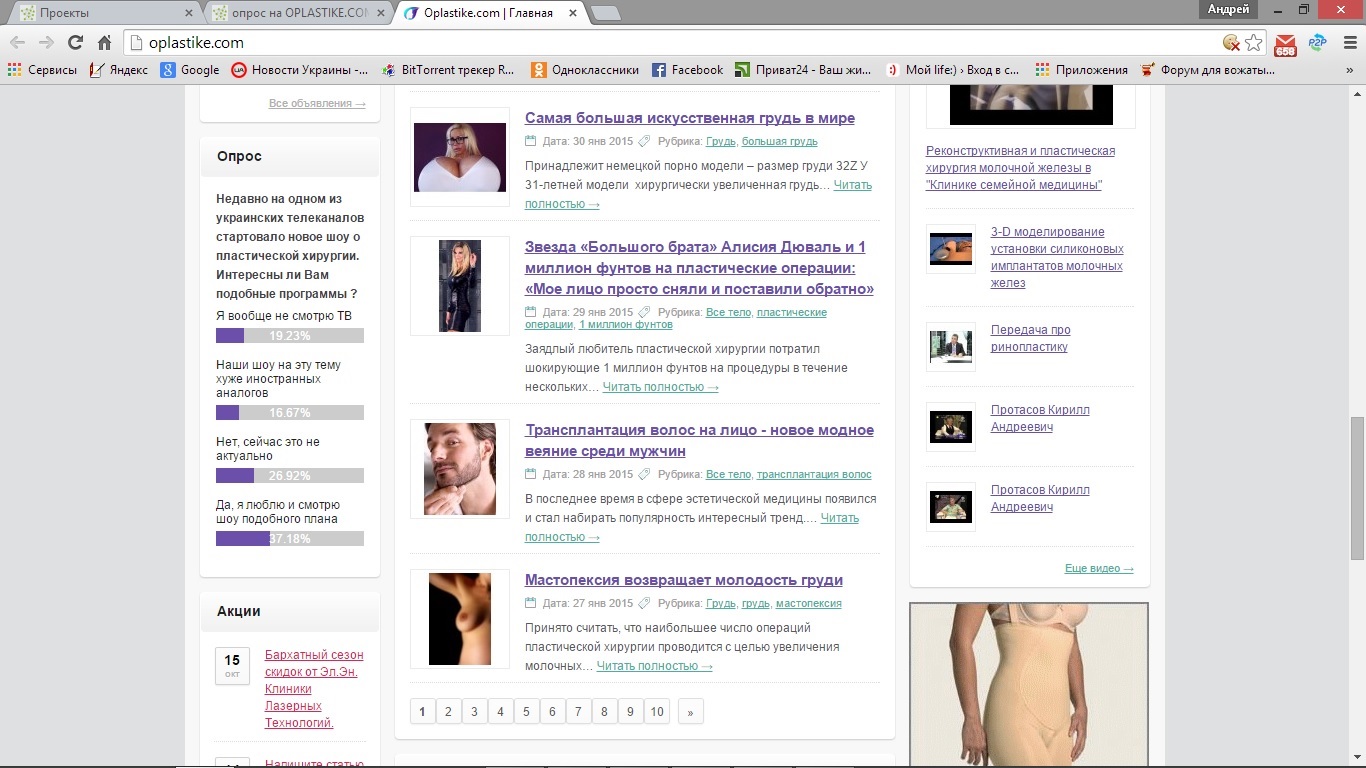Click the page vertical scrollbar thumb
The image size is (1366, 768).
[x=1357, y=488]
